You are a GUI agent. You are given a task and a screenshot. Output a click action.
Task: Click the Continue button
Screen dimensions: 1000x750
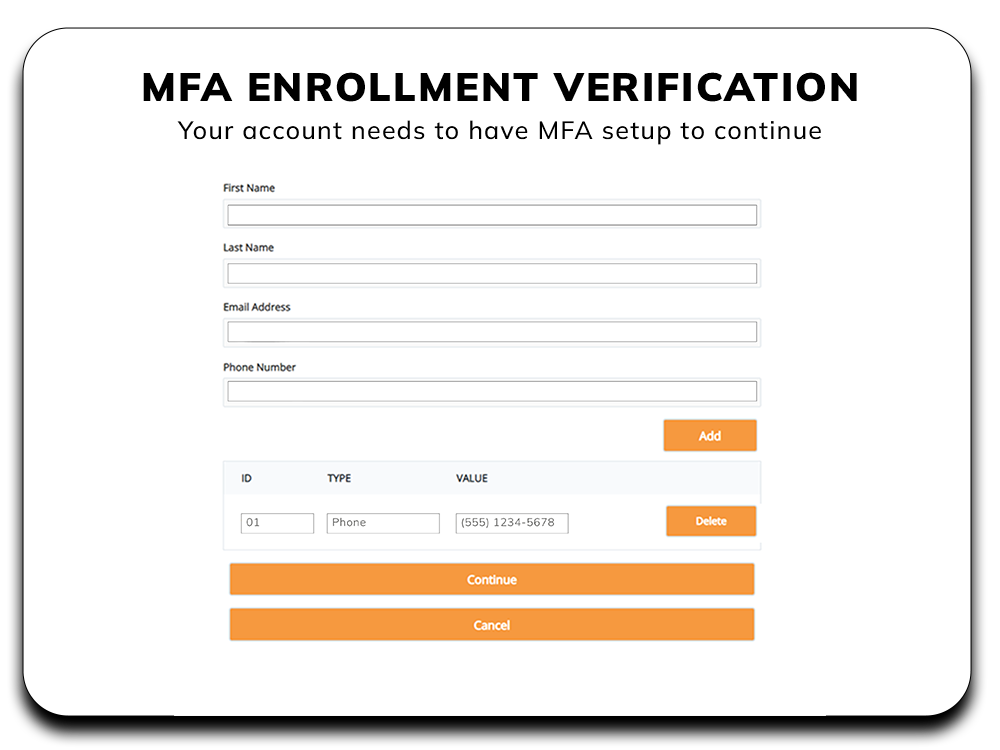(x=491, y=579)
